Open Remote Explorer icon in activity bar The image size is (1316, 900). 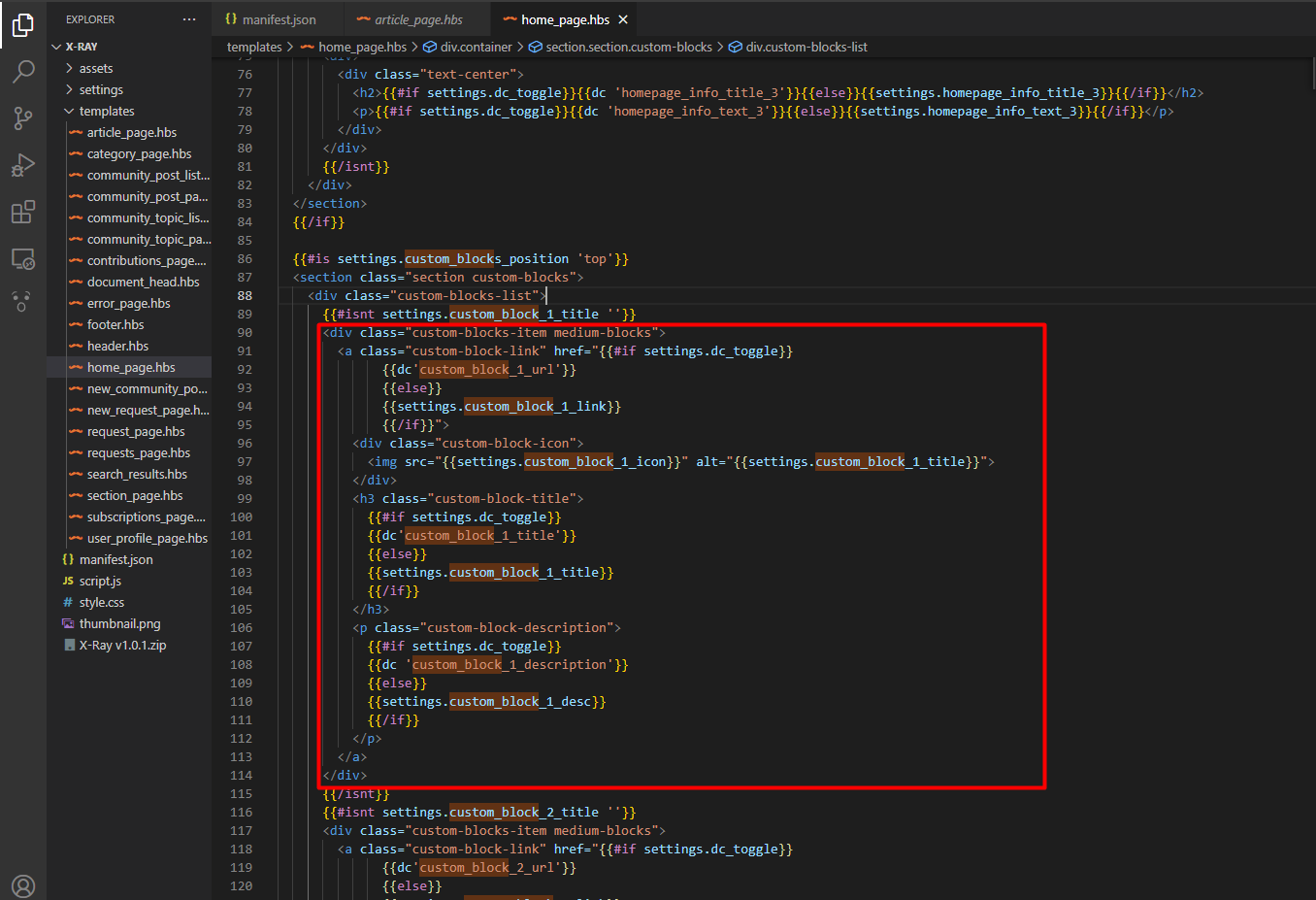click(22, 258)
